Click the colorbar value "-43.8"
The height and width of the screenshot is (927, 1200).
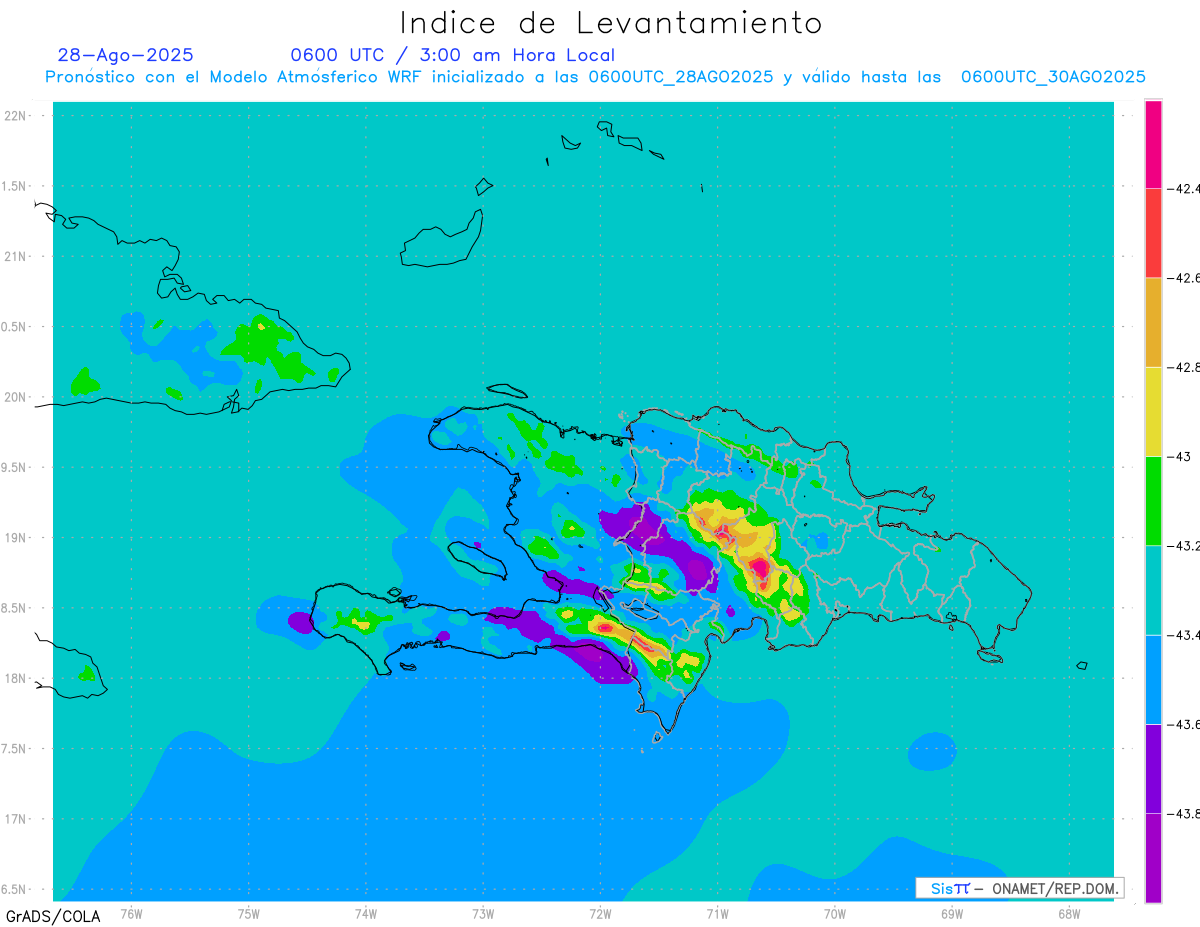(x=1185, y=813)
